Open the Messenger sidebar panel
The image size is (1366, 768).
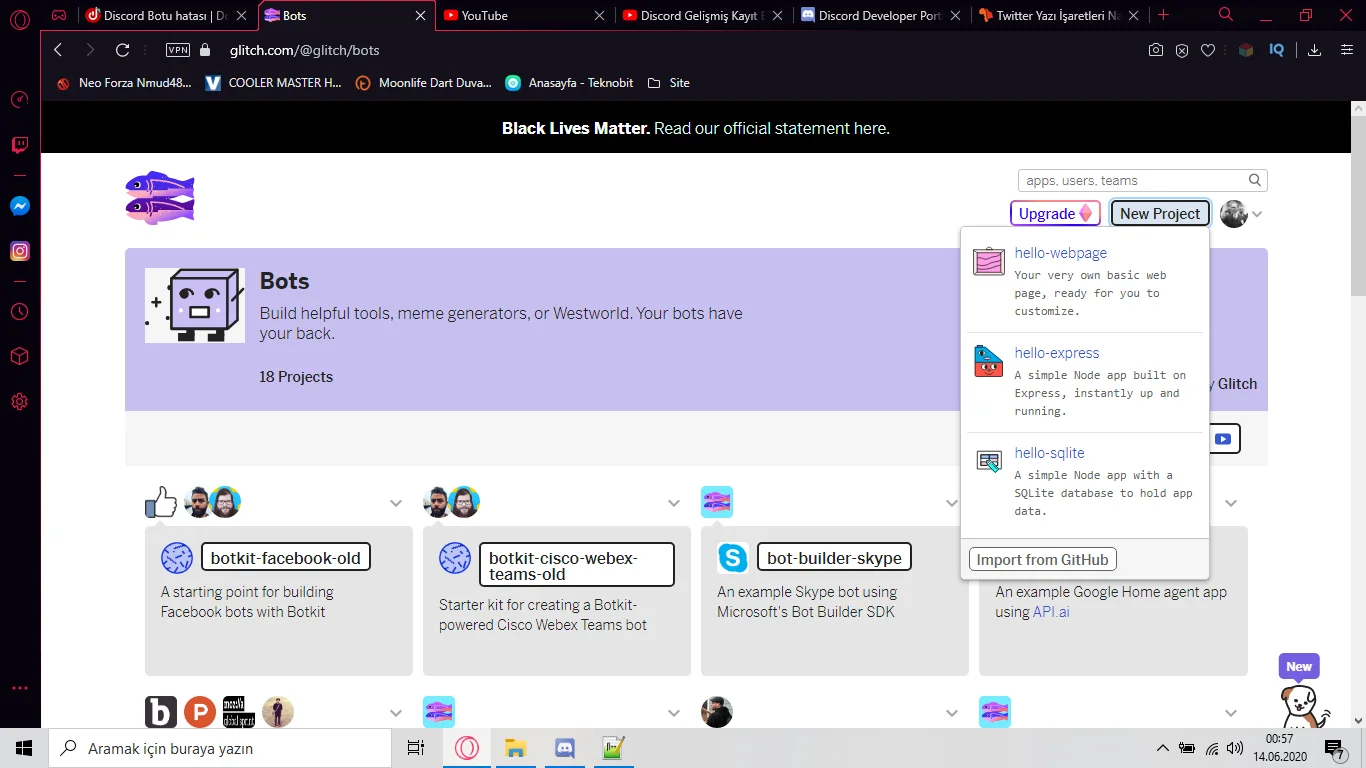pyautogui.click(x=20, y=206)
